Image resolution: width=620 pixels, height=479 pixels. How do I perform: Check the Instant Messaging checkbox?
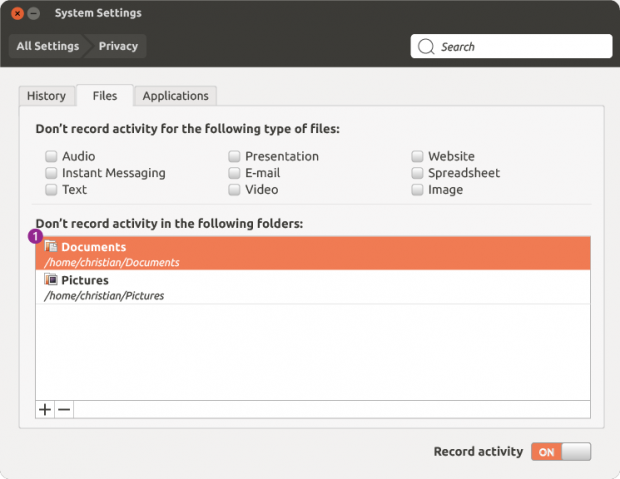click(x=51, y=173)
